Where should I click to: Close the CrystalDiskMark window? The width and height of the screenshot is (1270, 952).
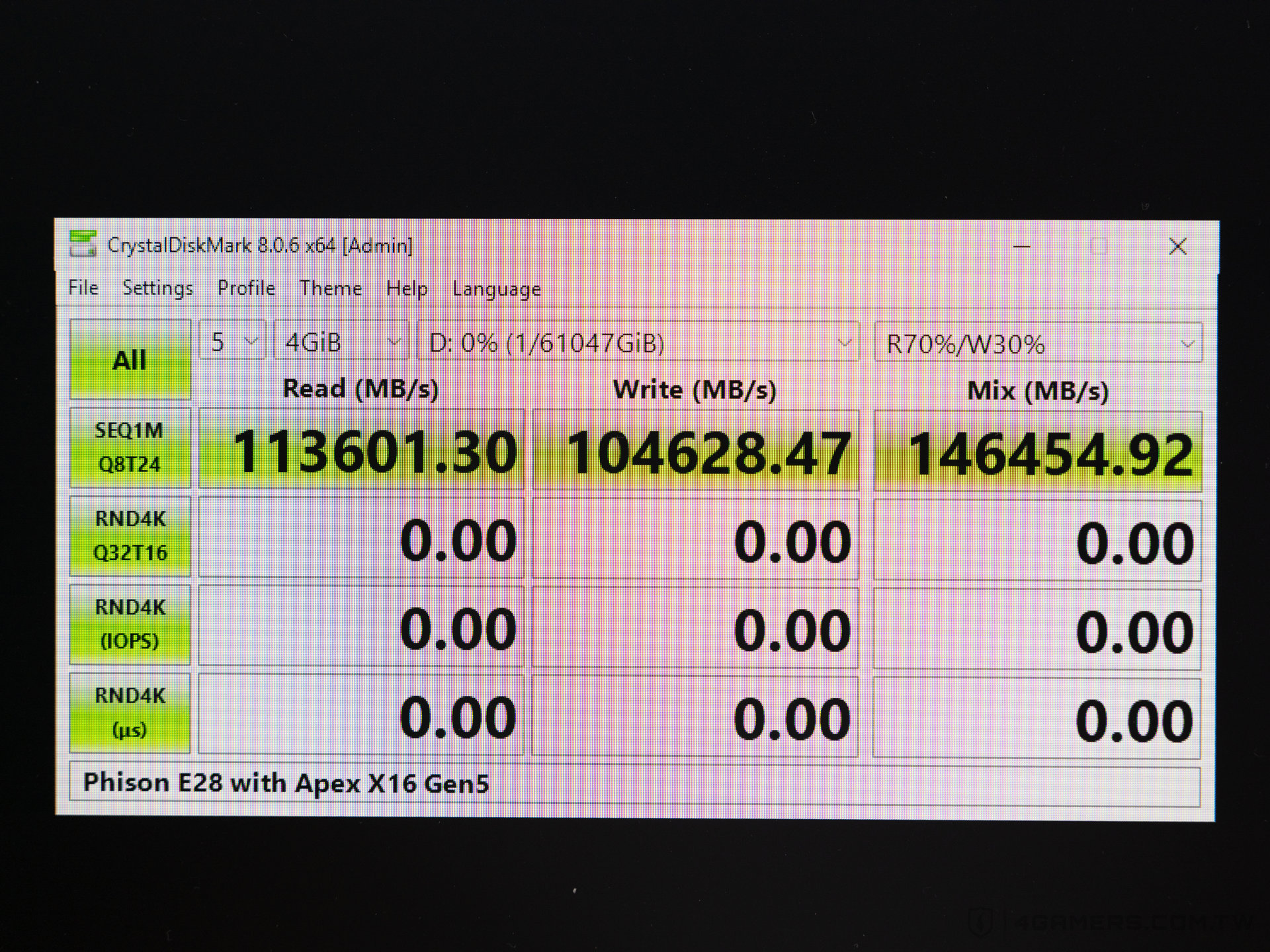[1177, 247]
